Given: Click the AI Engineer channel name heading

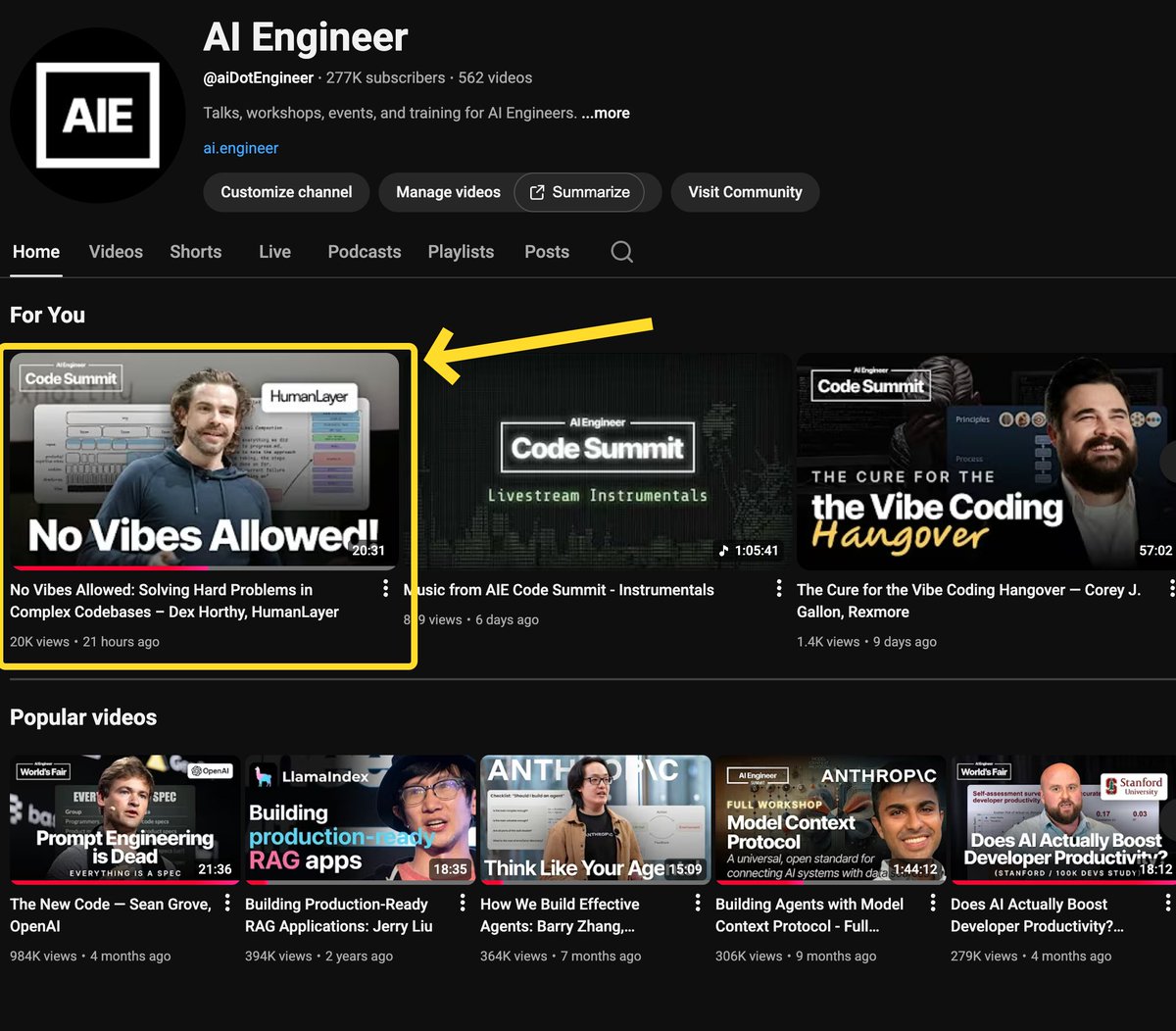Looking at the screenshot, I should 306,37.
